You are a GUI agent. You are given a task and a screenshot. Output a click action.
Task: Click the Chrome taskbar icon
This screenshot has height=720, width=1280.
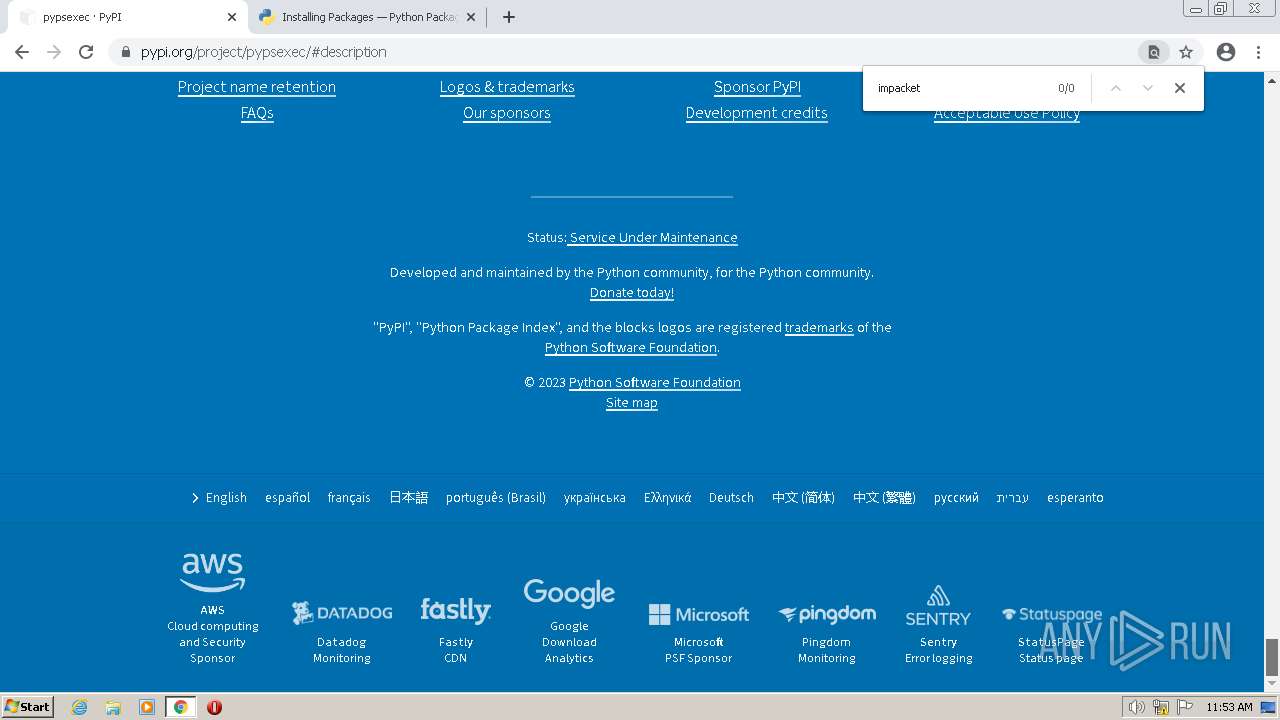180,707
